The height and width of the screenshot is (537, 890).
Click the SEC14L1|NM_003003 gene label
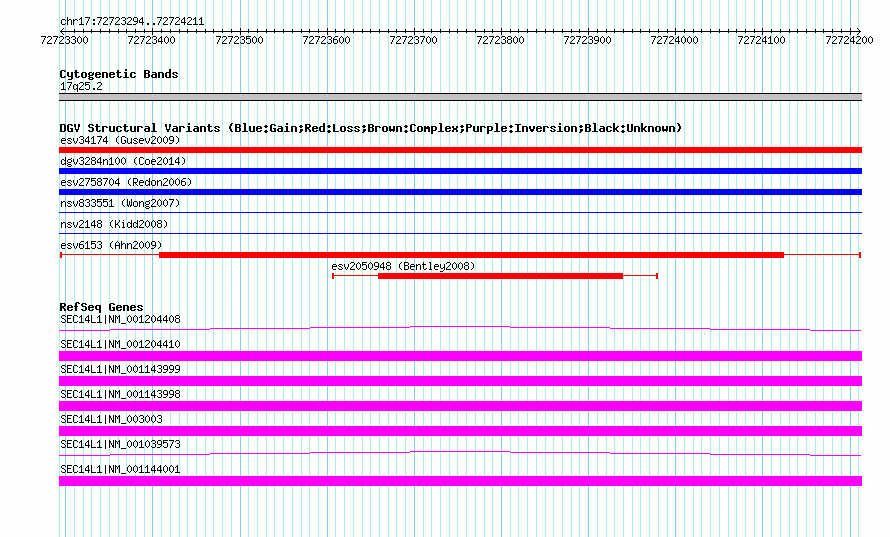[x=111, y=419]
